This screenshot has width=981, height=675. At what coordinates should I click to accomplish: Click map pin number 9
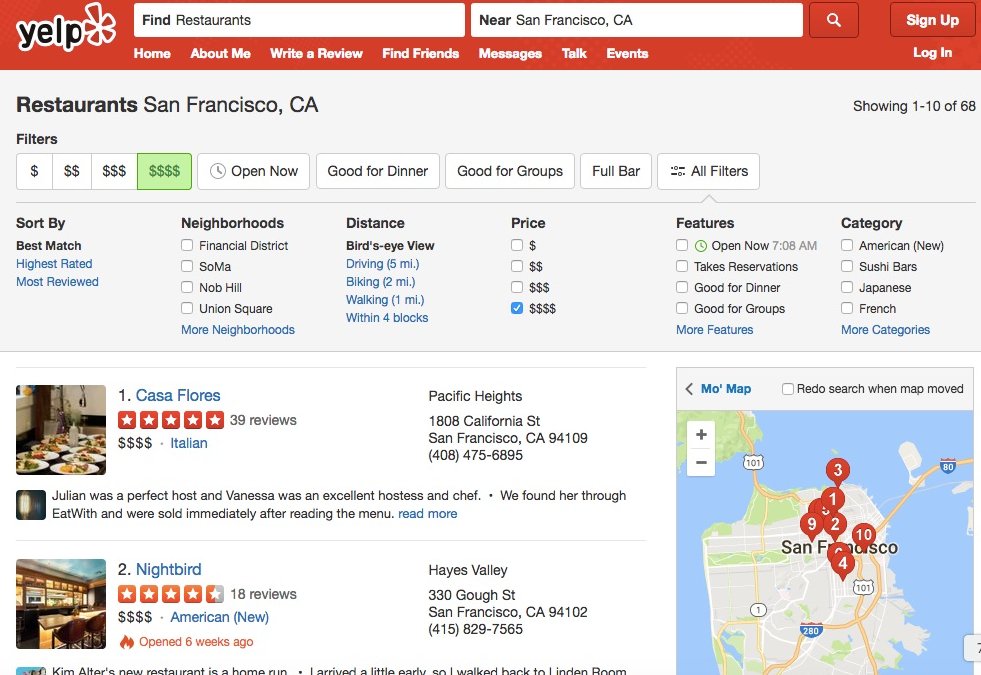tap(811, 524)
